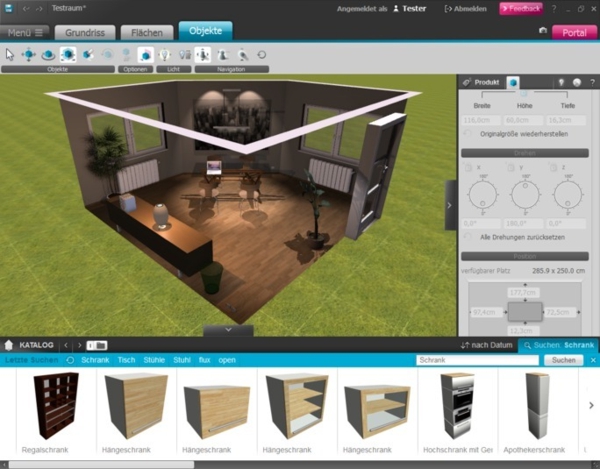This screenshot has width=600, height=469.
Task: Click the reset view rotation icon
Action: (x=262, y=54)
